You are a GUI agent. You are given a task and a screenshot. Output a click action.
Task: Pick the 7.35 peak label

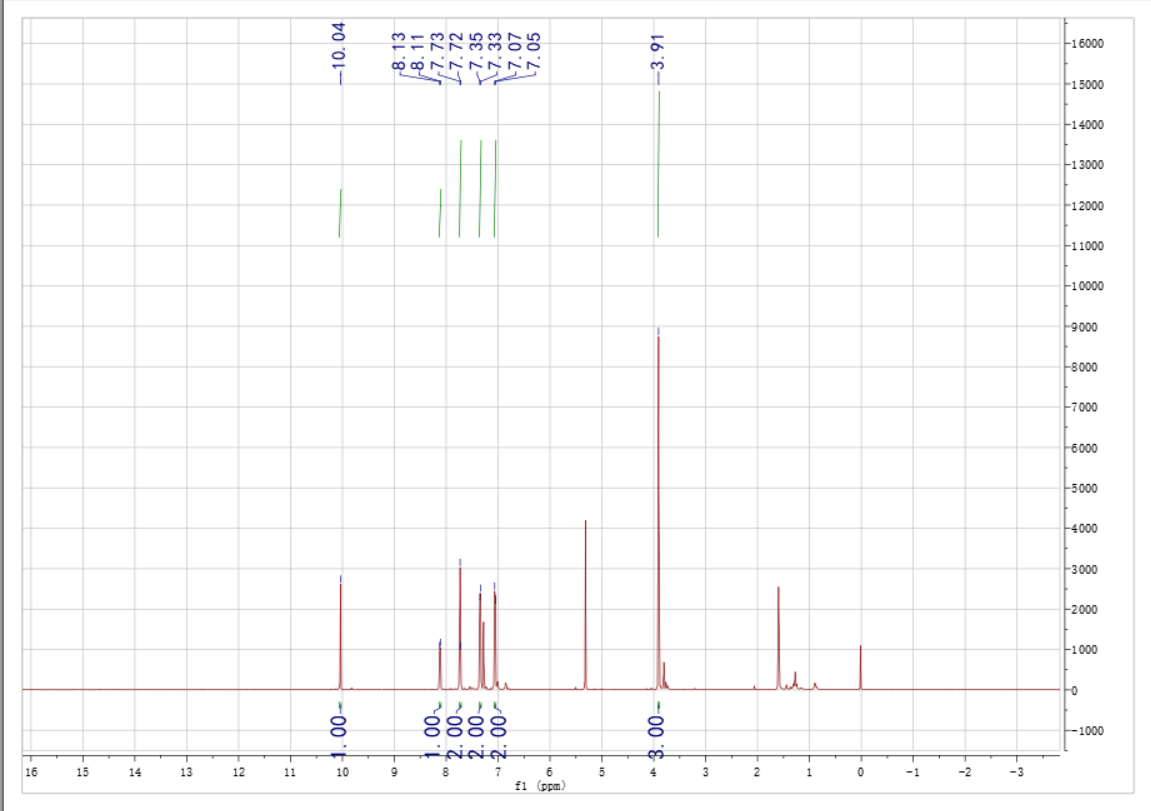[476, 51]
